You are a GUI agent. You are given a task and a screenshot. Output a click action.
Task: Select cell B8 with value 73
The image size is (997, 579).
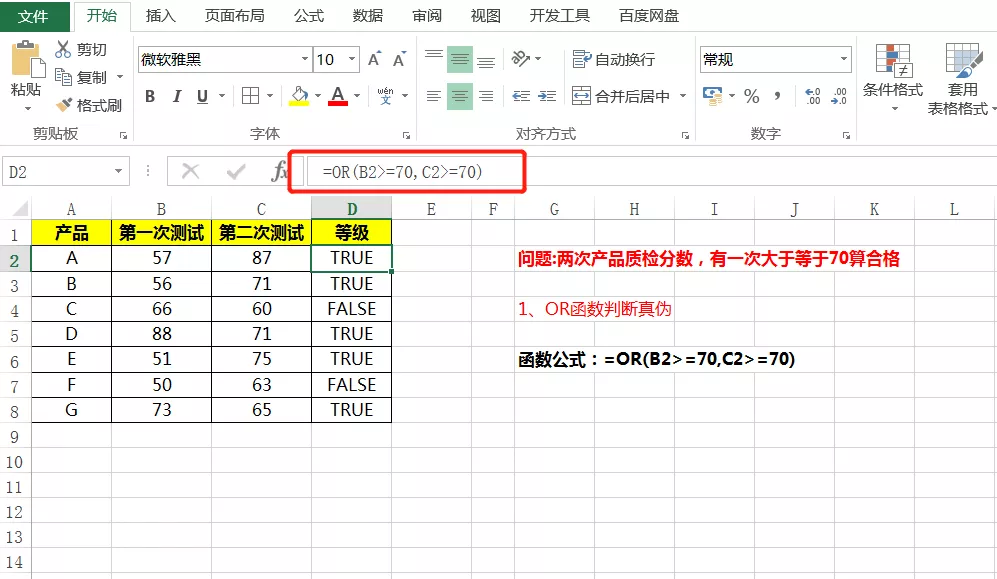click(162, 410)
